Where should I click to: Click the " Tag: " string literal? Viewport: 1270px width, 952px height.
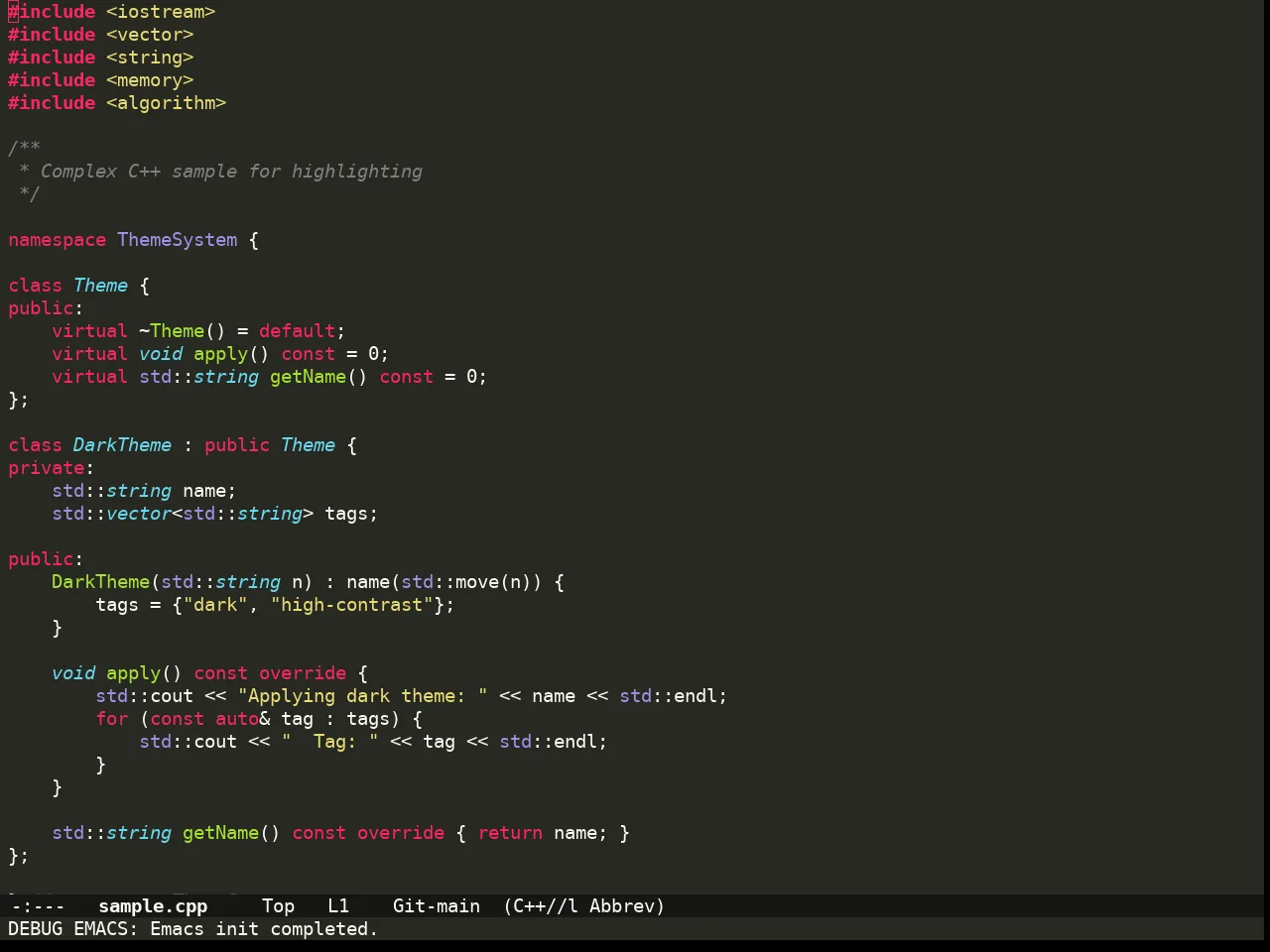coord(330,742)
